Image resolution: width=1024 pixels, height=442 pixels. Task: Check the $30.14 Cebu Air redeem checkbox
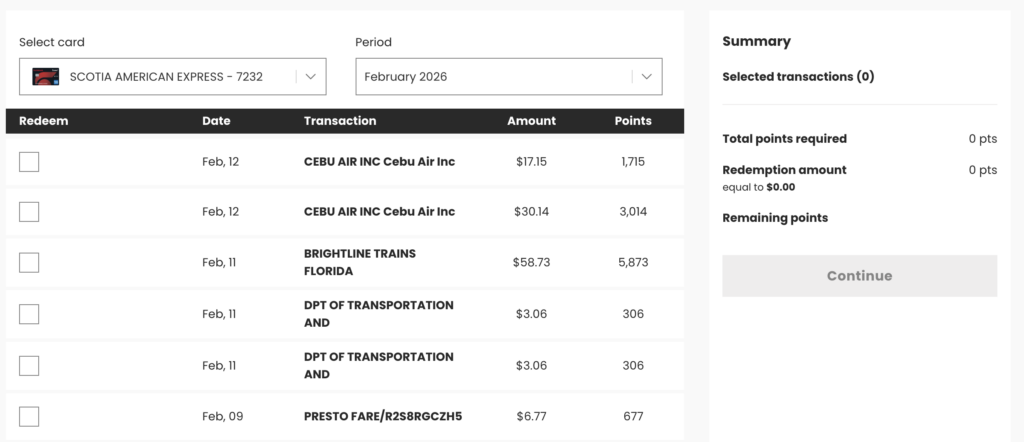click(29, 212)
